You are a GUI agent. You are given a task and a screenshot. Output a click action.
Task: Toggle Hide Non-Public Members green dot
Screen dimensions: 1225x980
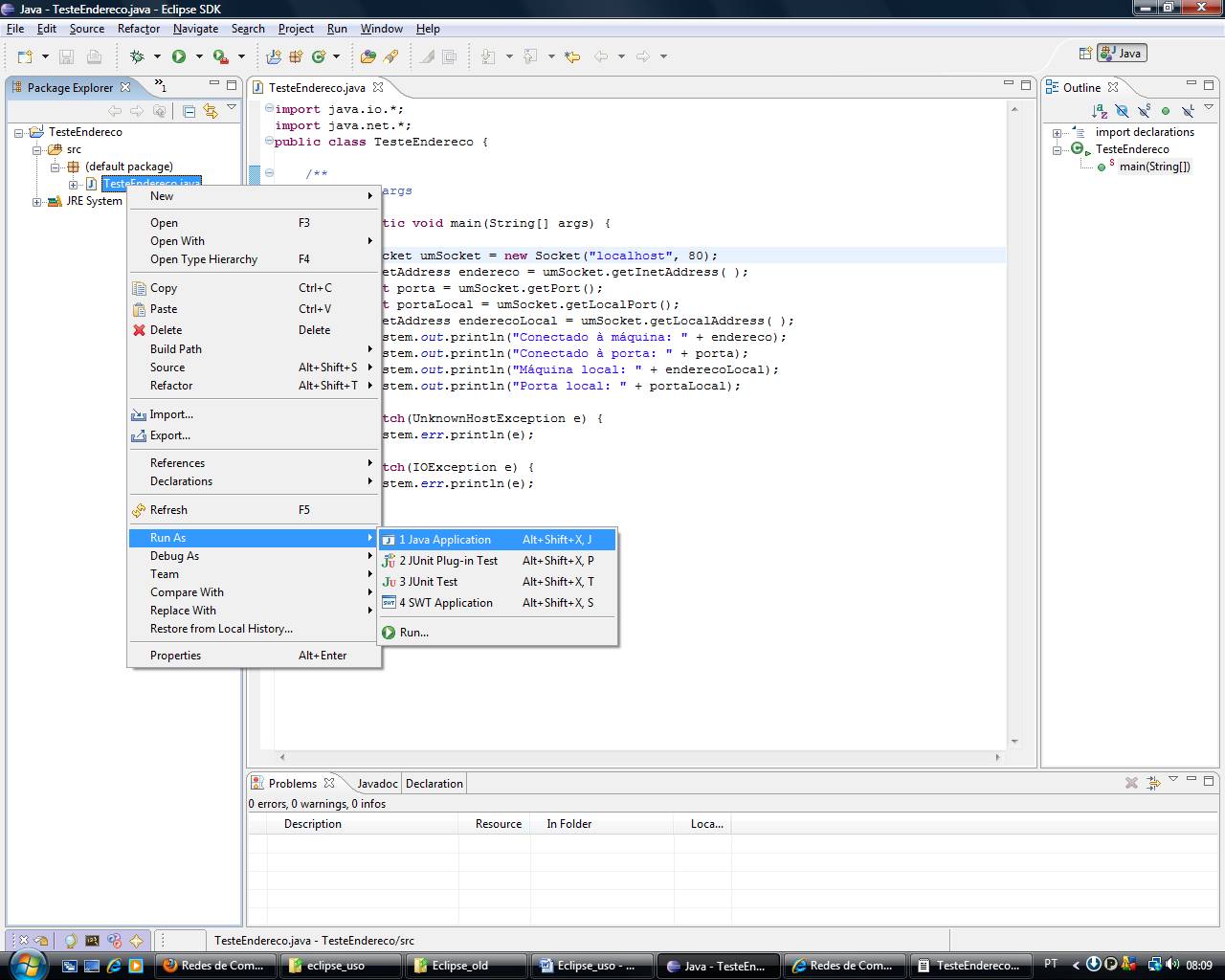click(1166, 111)
